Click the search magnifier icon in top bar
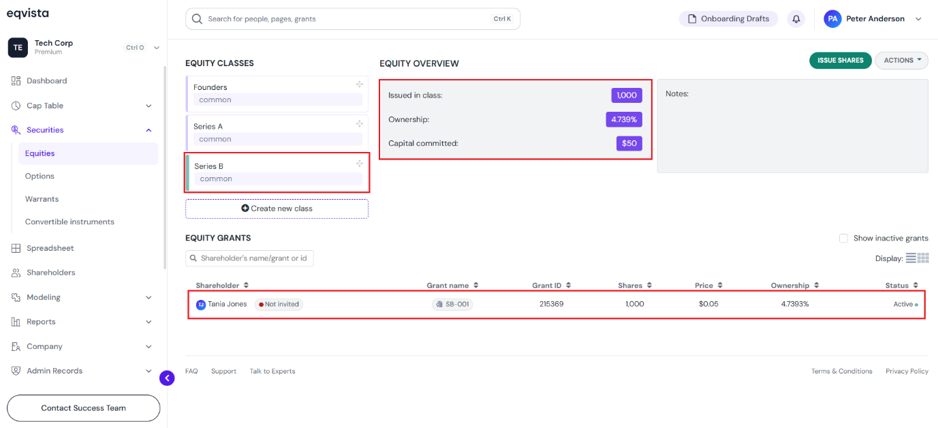This screenshot has height=428, width=938. [197, 19]
